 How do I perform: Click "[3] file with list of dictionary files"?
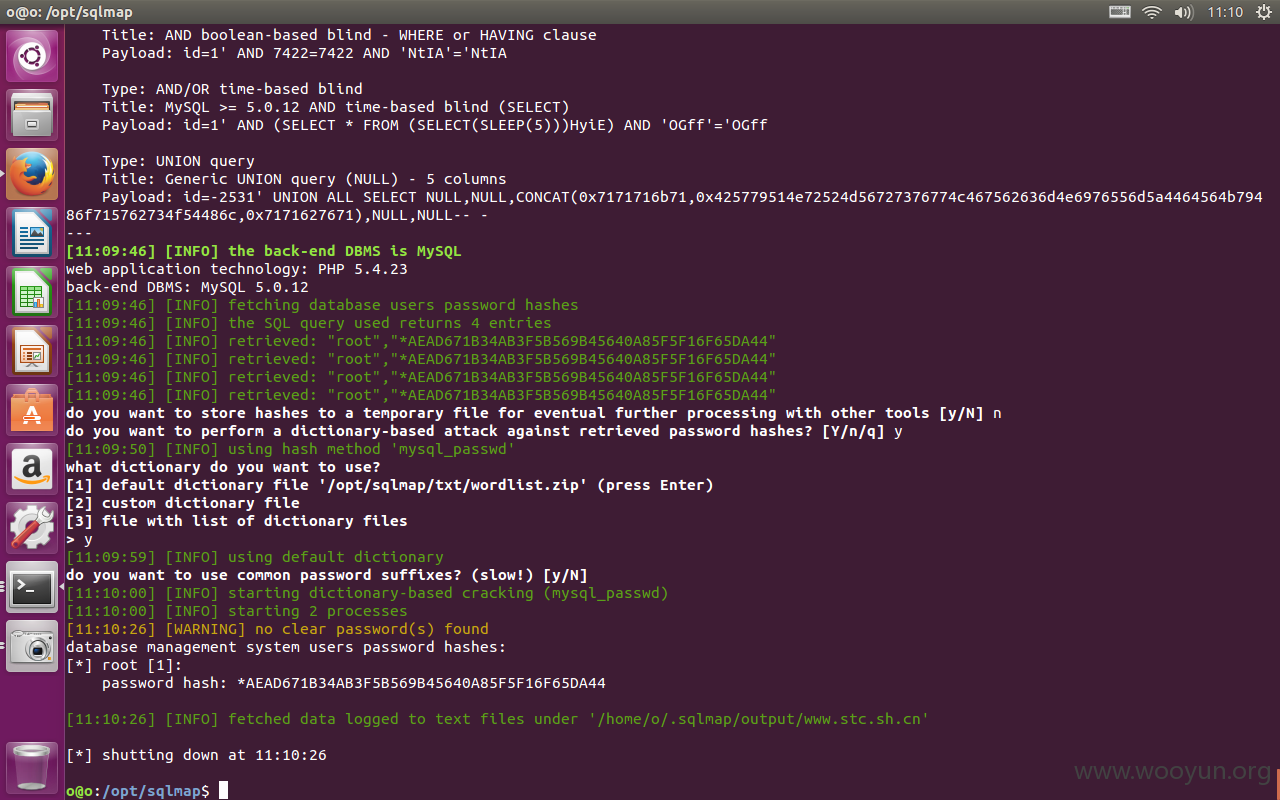point(237,521)
